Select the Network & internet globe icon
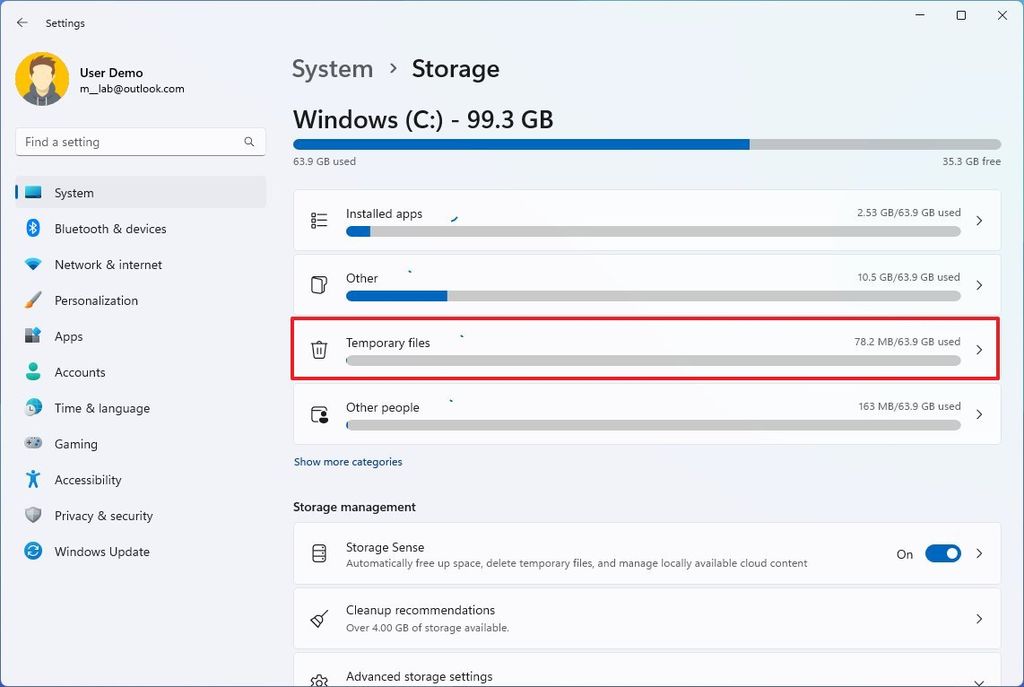 (x=31, y=264)
